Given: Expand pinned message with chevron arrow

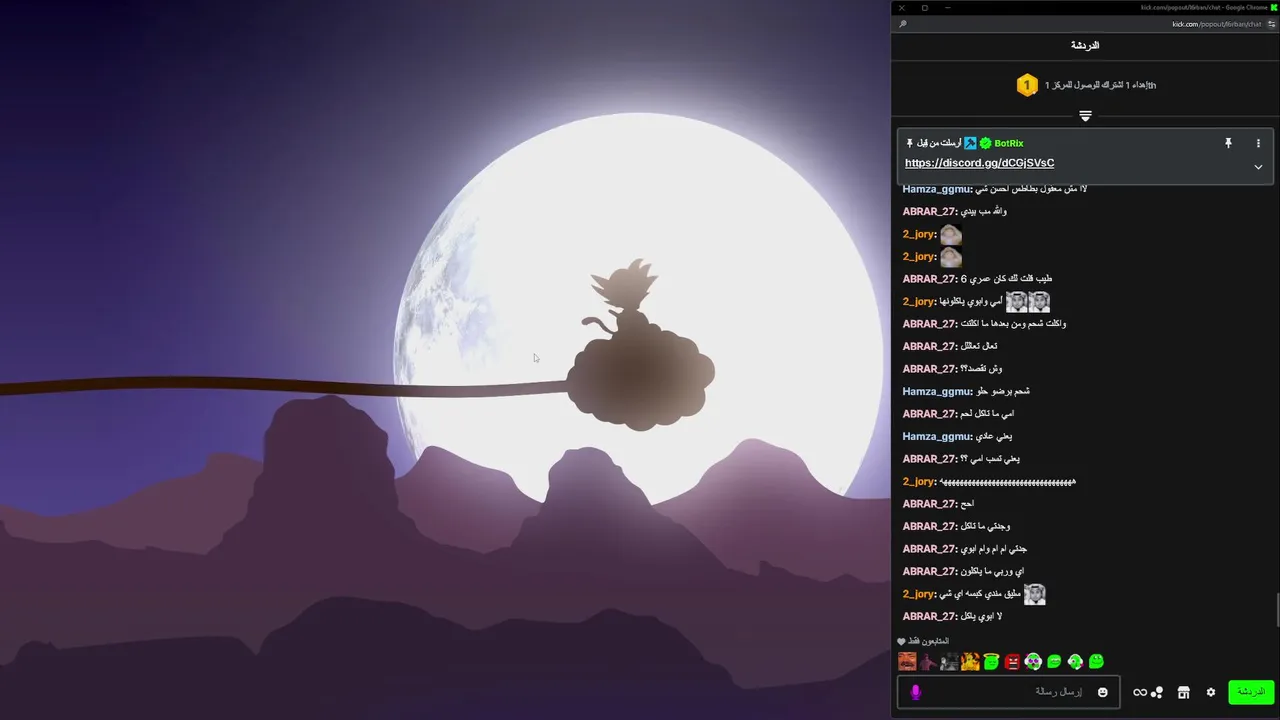Looking at the screenshot, I should tap(1258, 167).
